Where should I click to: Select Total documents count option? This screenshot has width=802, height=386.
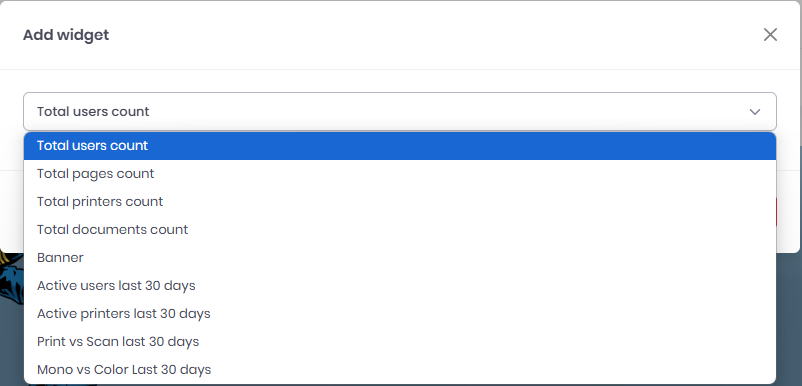click(x=400, y=230)
